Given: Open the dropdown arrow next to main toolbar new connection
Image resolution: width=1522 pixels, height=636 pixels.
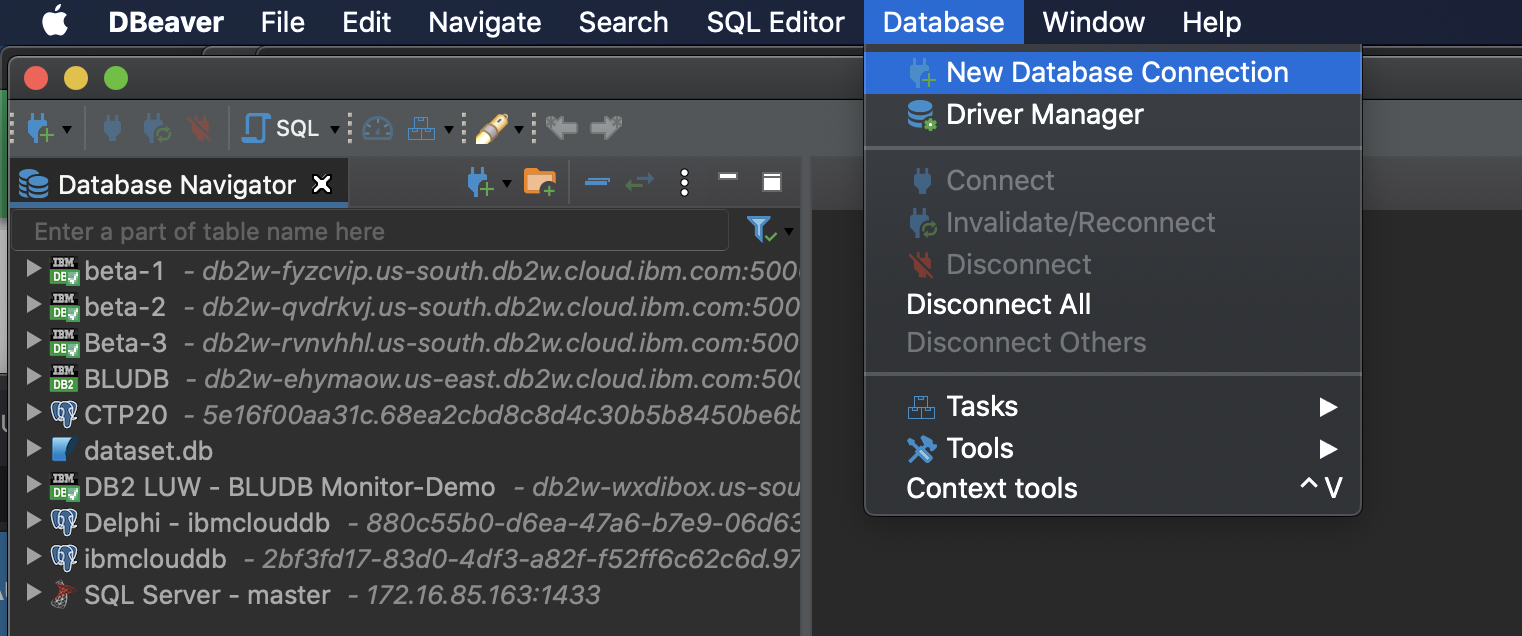Looking at the screenshot, I should [67, 129].
